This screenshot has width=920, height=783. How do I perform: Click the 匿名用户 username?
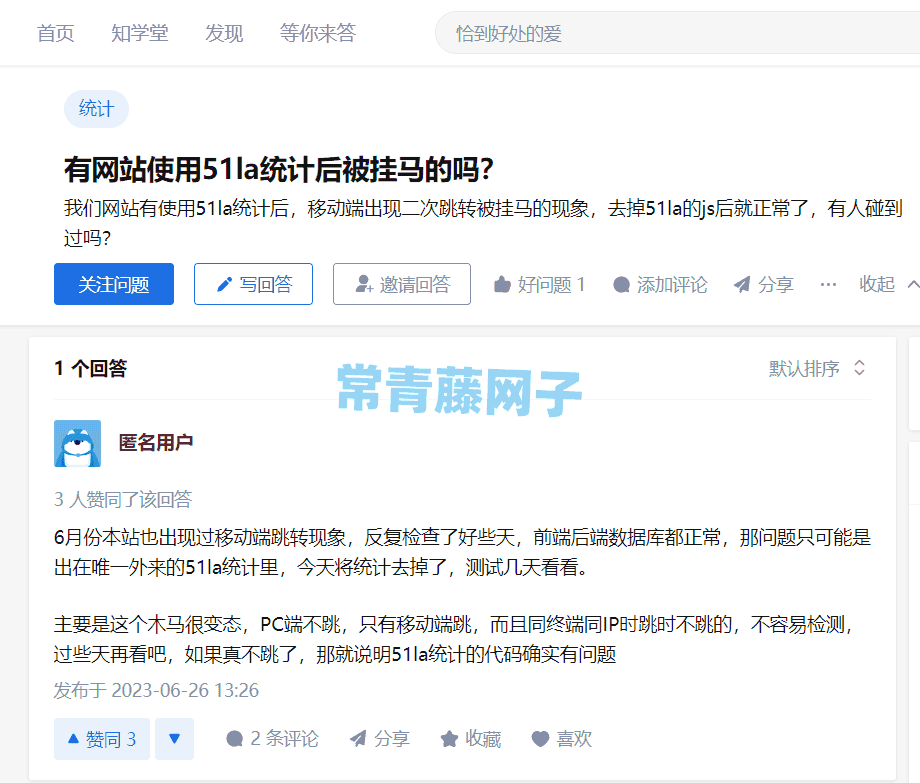coord(155,443)
